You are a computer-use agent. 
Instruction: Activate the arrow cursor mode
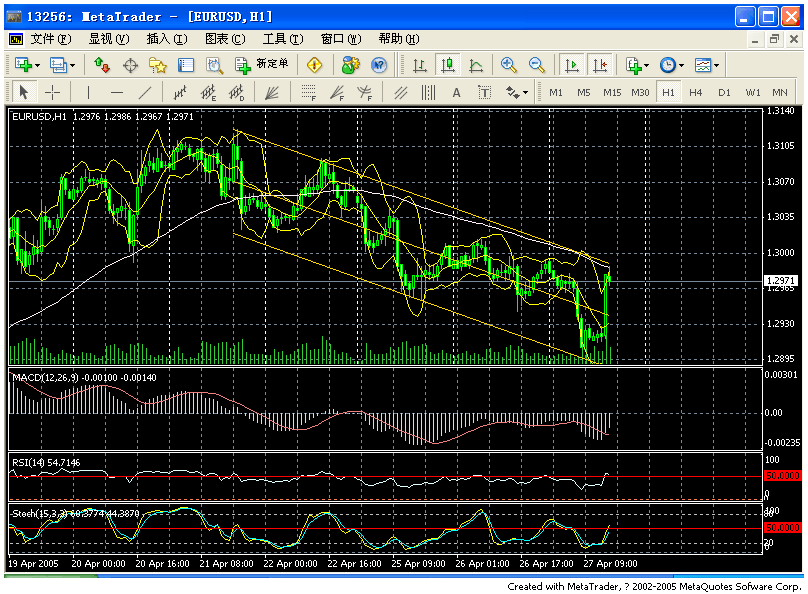[24, 93]
